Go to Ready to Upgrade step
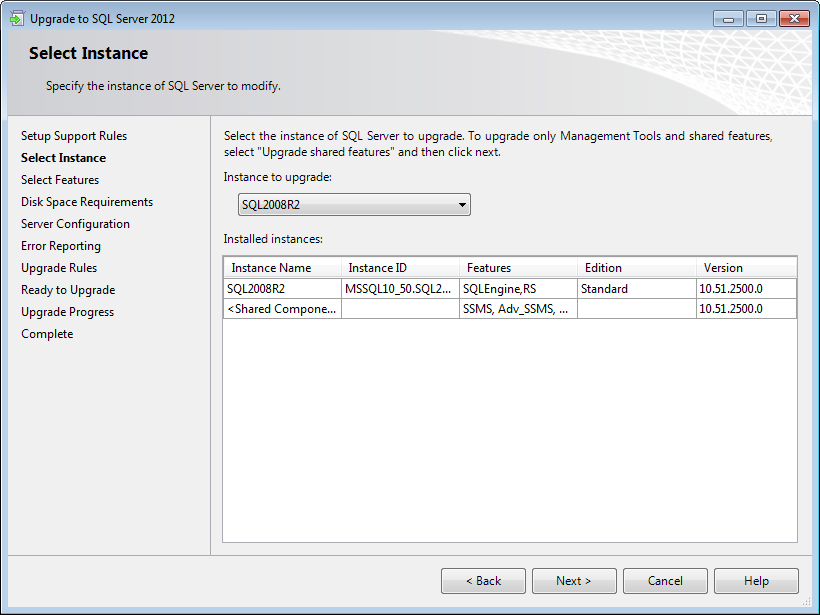The image size is (820, 615). coord(68,290)
